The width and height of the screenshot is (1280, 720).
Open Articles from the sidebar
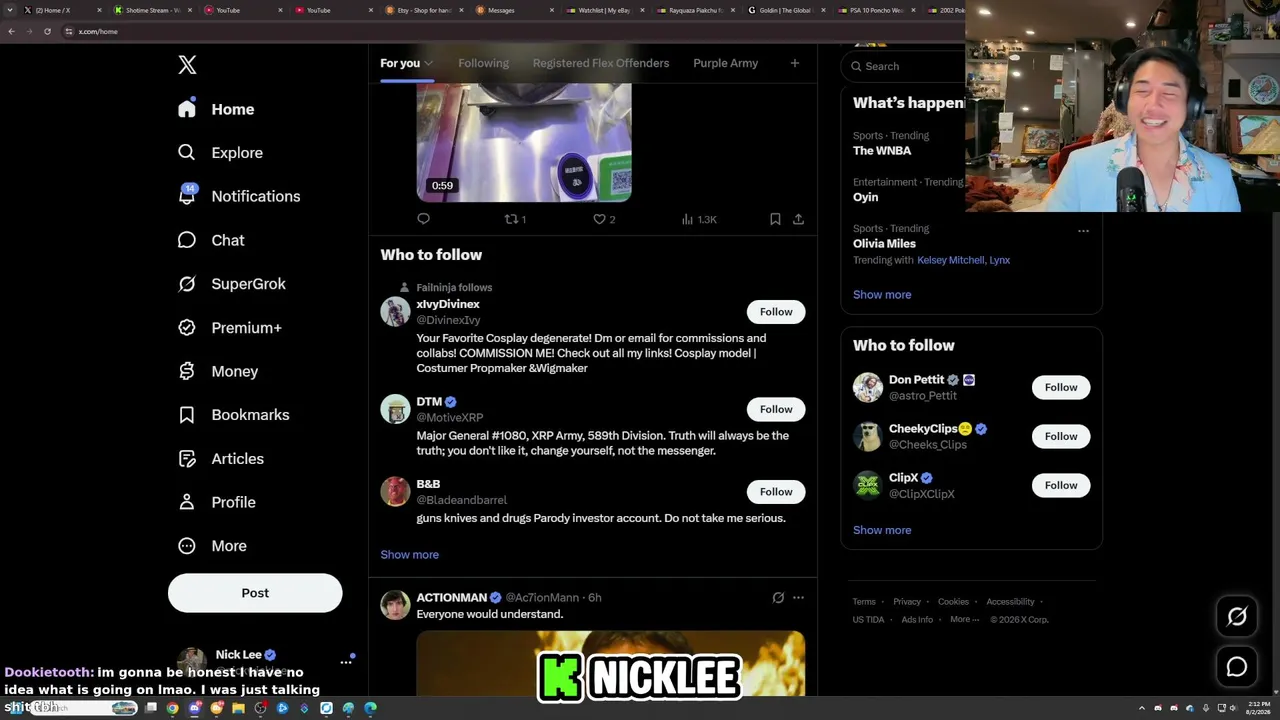pos(220,459)
